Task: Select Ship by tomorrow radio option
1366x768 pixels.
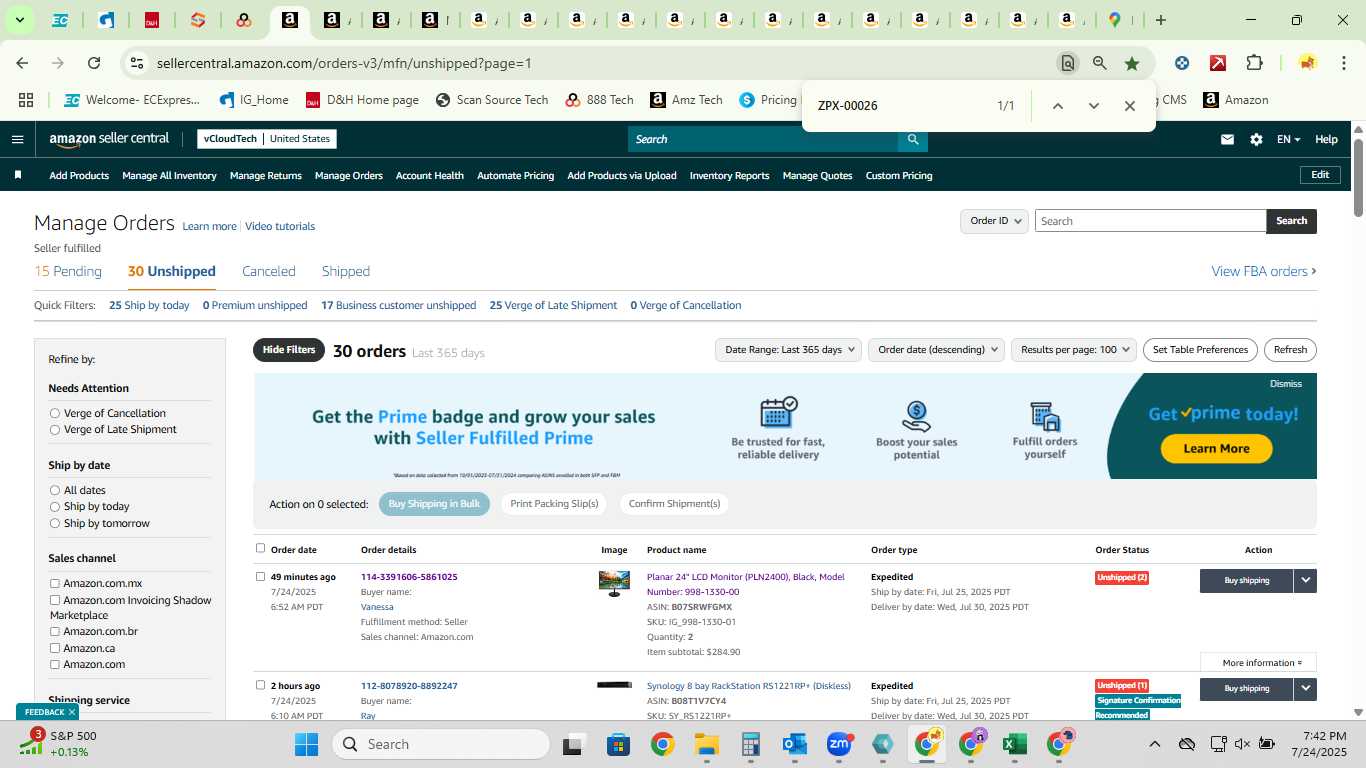Action: pos(55,523)
